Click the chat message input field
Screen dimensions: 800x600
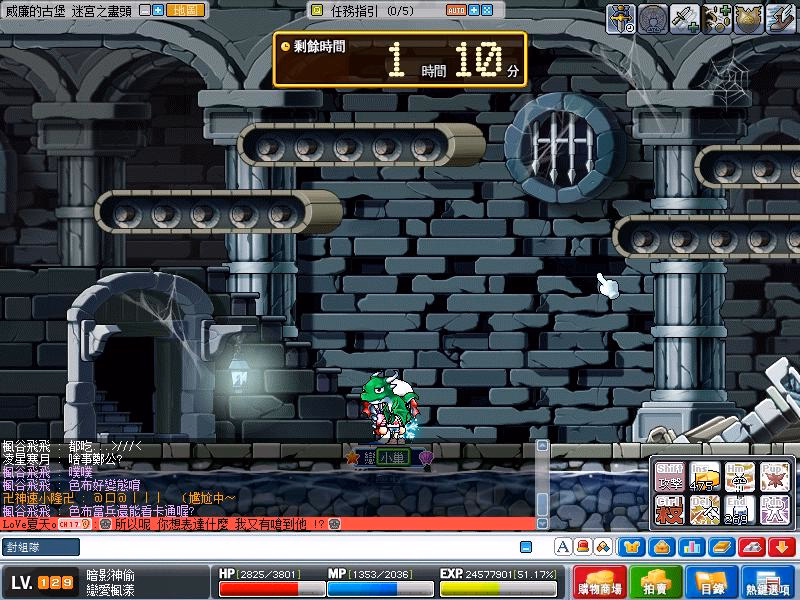pos(300,547)
